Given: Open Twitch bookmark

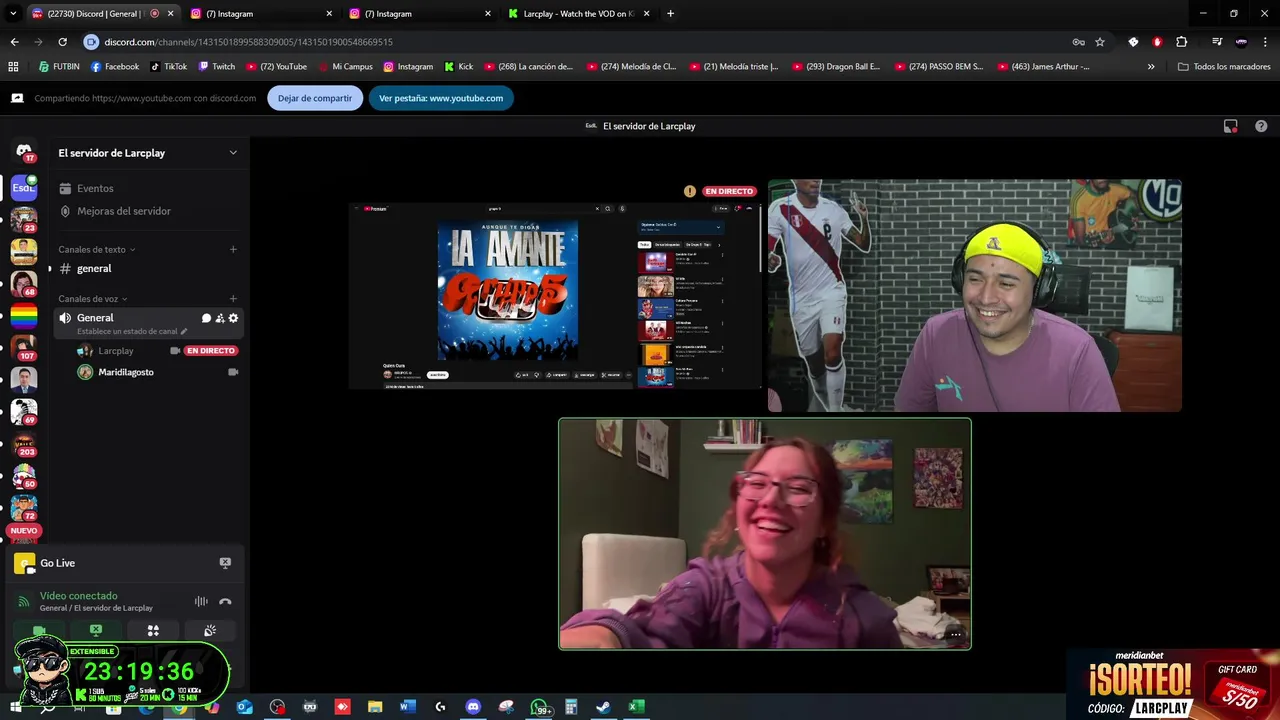Looking at the screenshot, I should pyautogui.click(x=217, y=67).
